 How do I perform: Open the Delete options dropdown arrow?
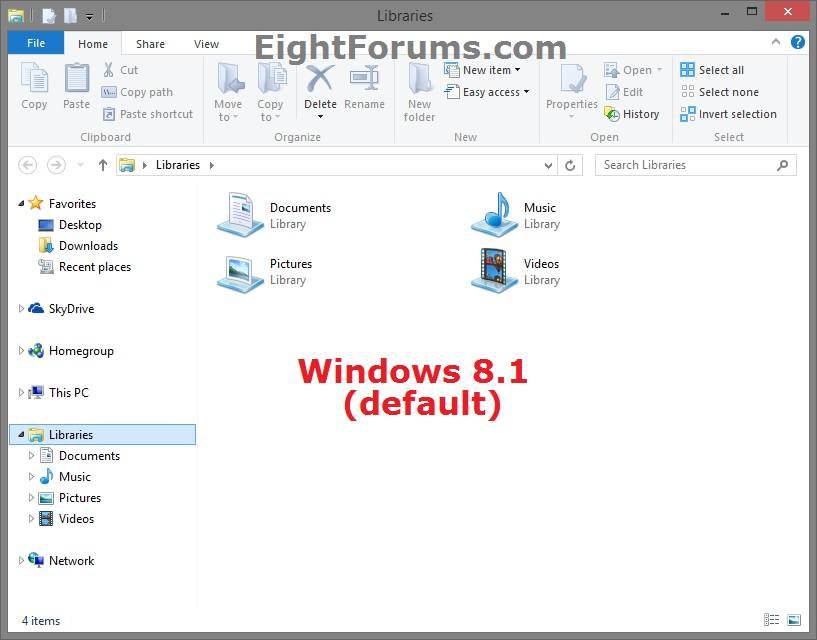pyautogui.click(x=320, y=117)
